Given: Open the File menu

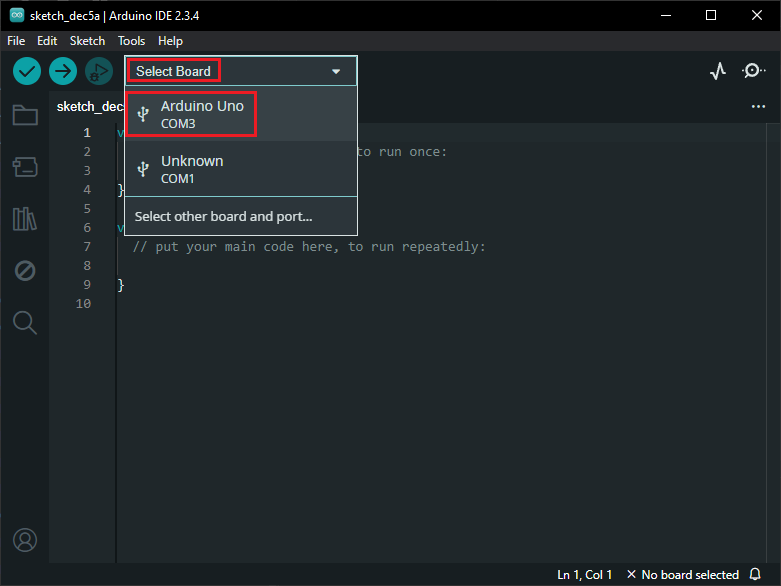Looking at the screenshot, I should pos(16,41).
